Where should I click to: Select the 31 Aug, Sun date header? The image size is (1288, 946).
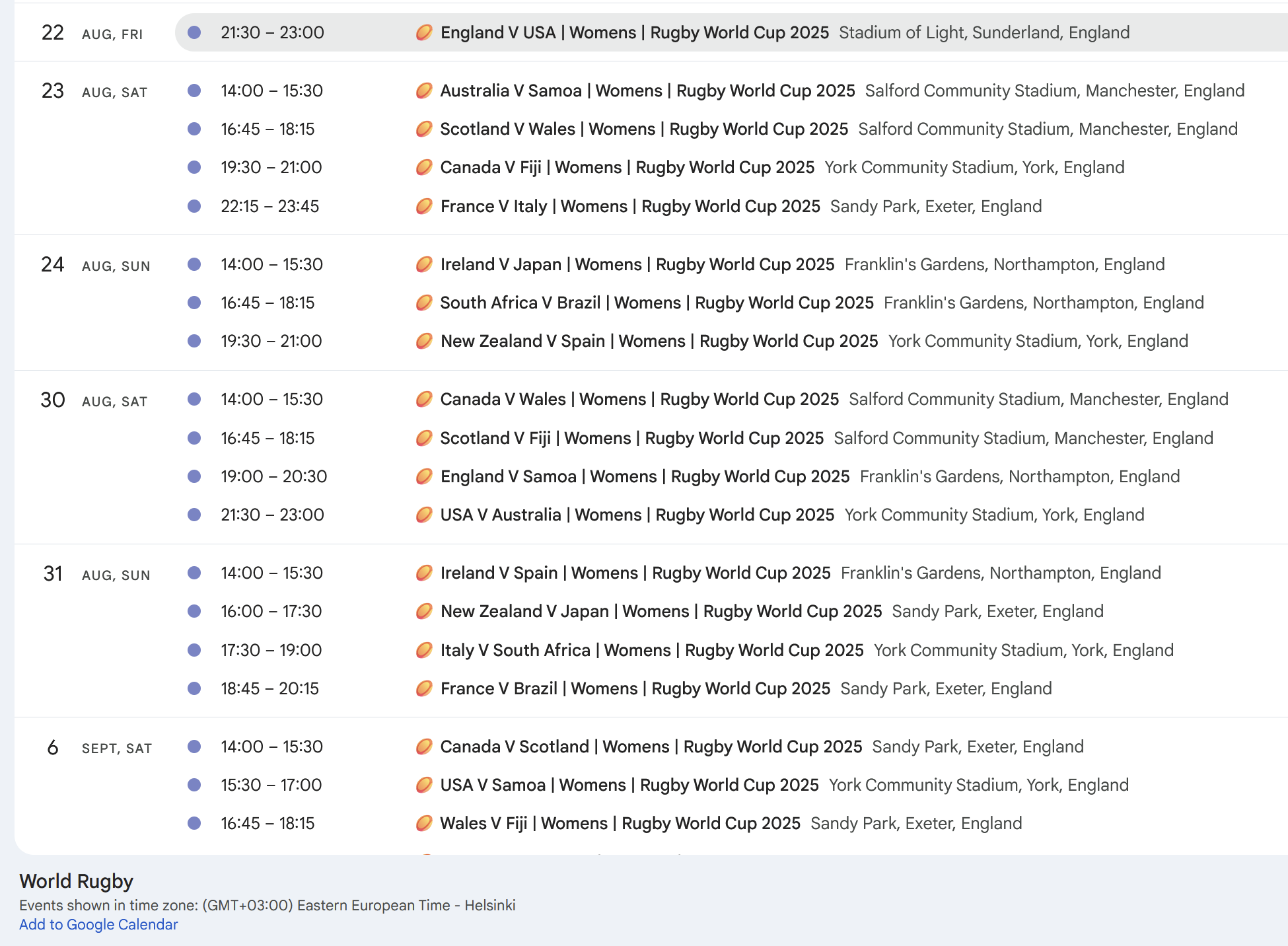click(x=96, y=573)
